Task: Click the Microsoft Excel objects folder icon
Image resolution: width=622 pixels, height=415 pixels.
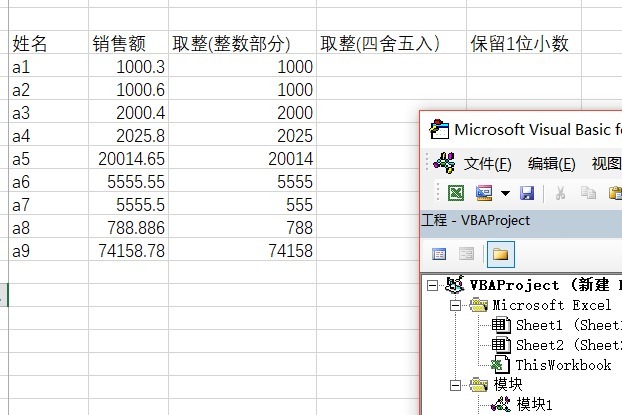Action: [478, 305]
